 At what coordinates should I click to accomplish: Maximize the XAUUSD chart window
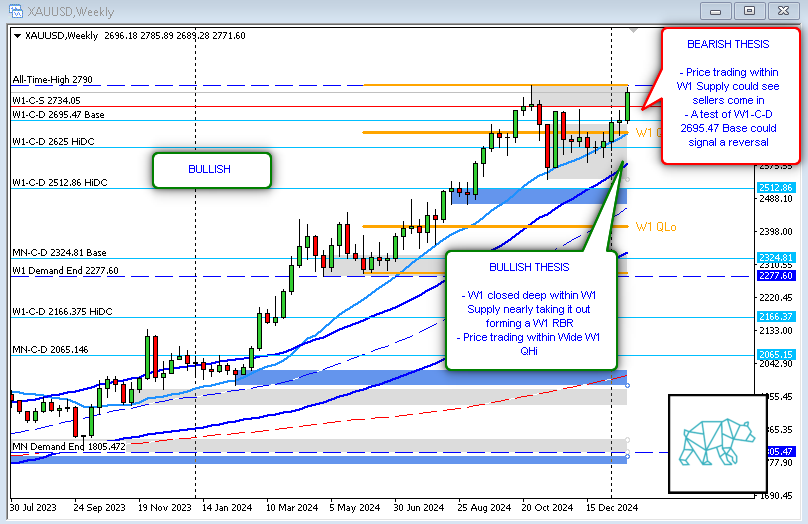[748, 10]
